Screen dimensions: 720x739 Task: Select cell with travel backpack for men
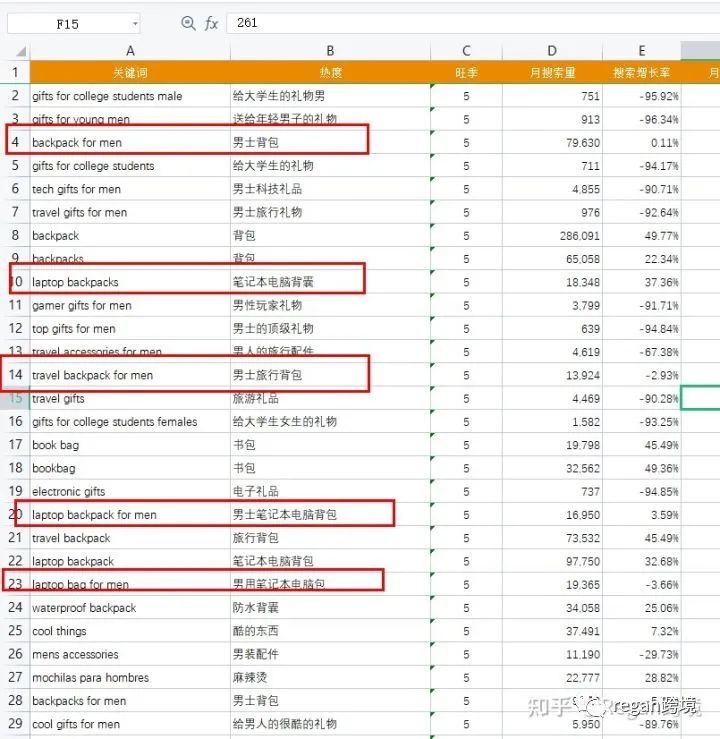pyautogui.click(x=130, y=375)
